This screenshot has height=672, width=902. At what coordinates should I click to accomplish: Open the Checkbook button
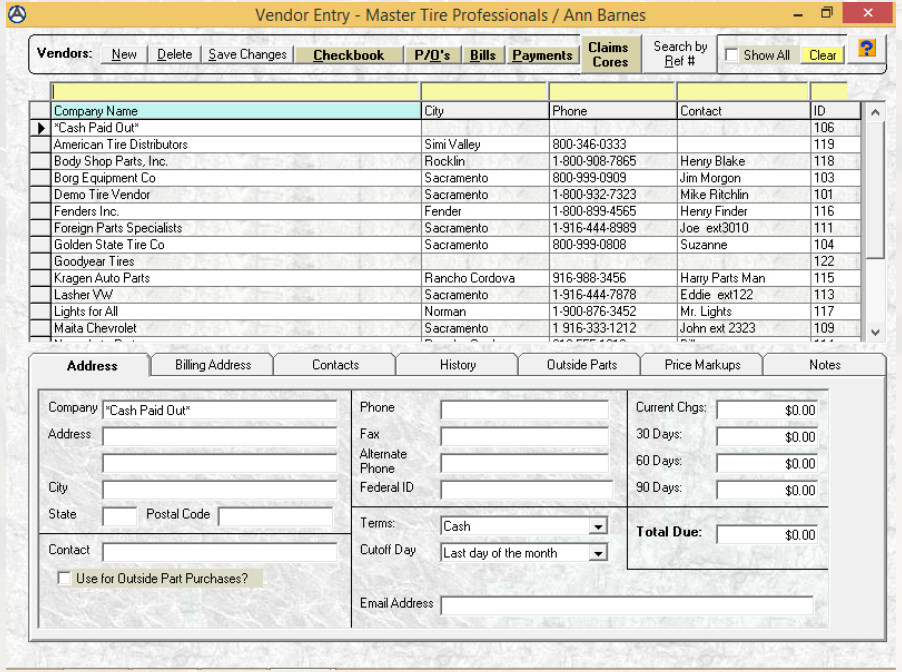[x=349, y=55]
